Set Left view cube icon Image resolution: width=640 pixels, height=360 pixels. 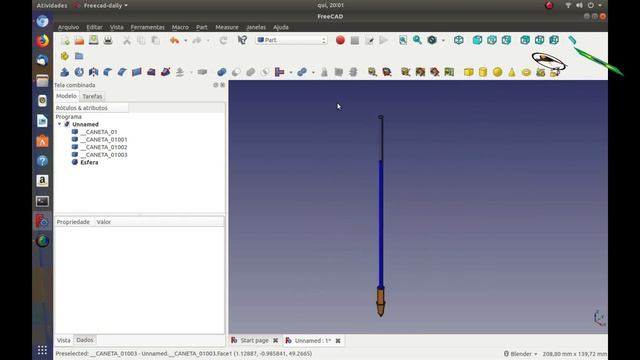(554, 40)
